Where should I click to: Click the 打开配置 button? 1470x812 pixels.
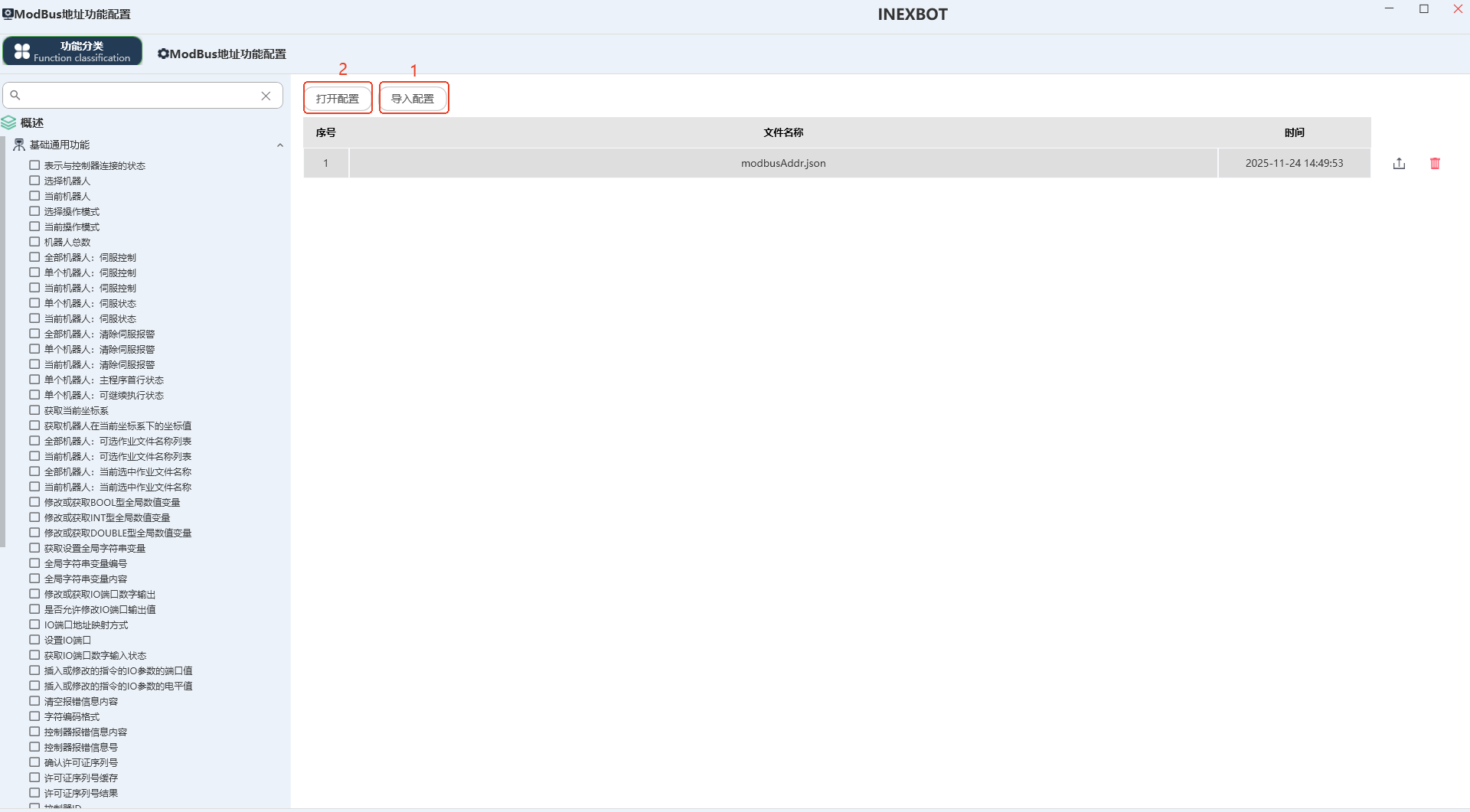click(x=338, y=99)
